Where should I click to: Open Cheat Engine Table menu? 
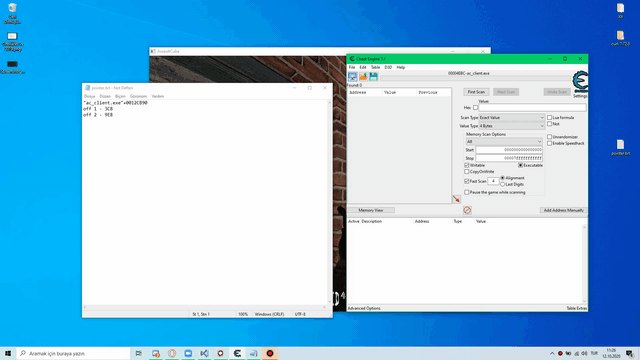click(376, 67)
